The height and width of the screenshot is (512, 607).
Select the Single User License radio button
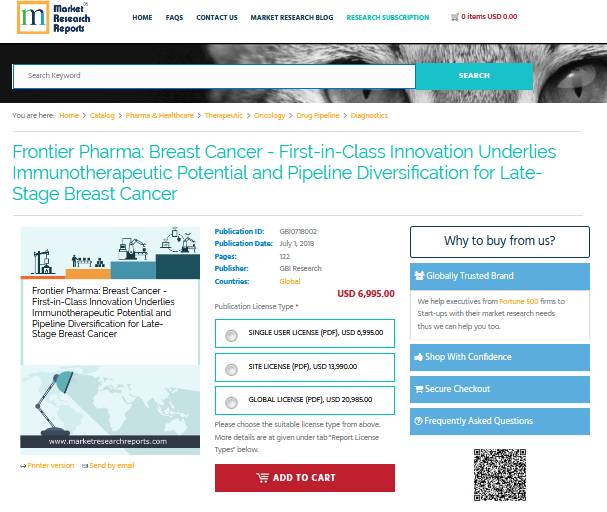click(232, 335)
